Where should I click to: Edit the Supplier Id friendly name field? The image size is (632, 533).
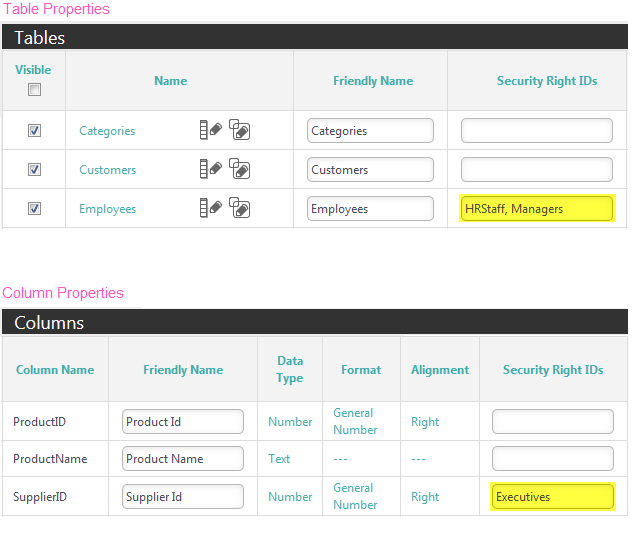[x=183, y=496]
